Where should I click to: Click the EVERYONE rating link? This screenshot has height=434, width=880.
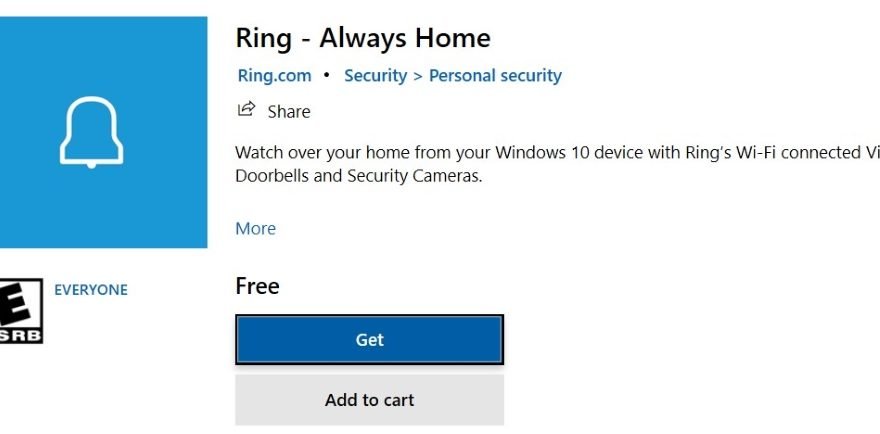pyautogui.click(x=91, y=290)
